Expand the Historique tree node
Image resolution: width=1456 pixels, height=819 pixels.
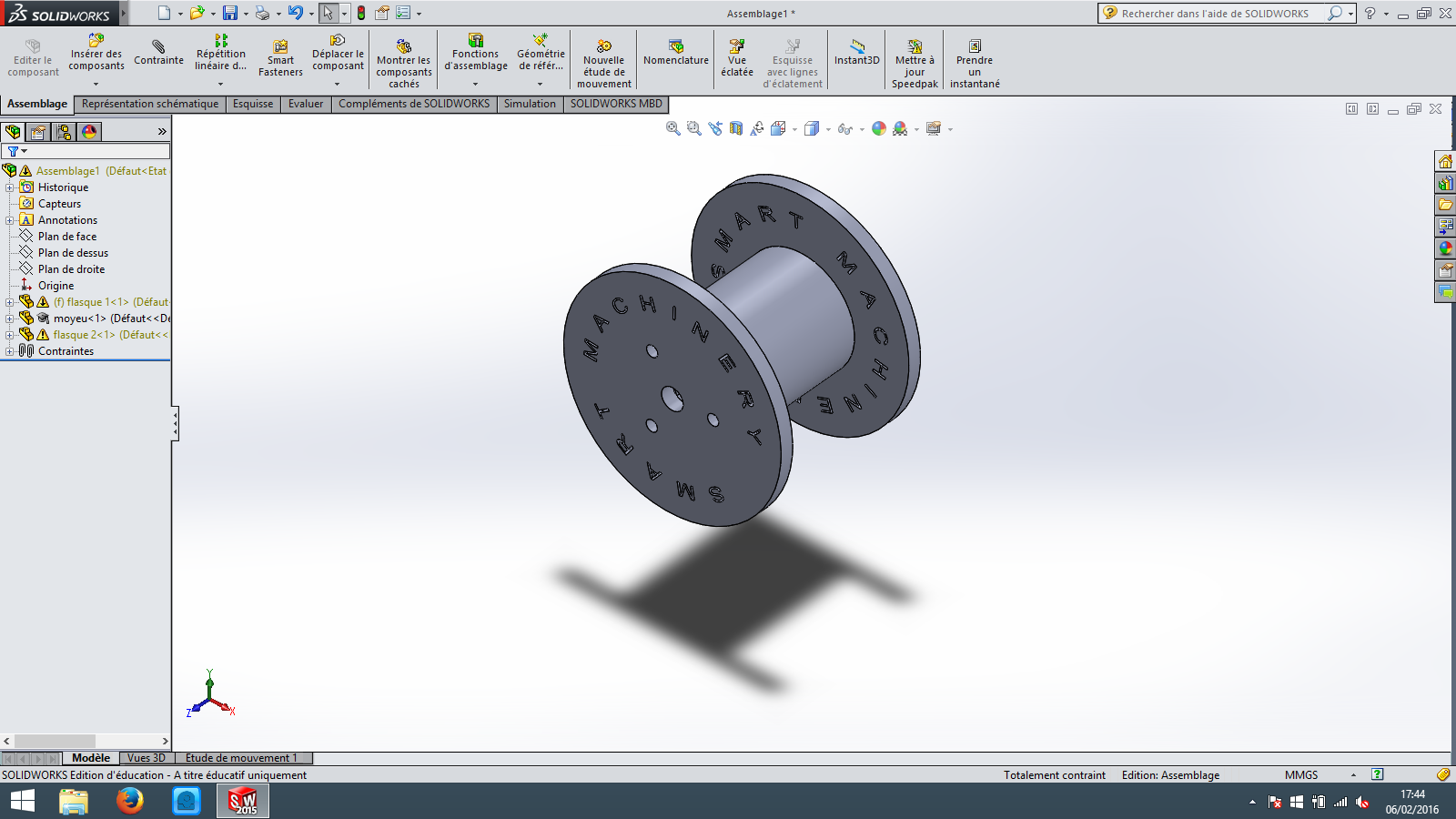9,187
